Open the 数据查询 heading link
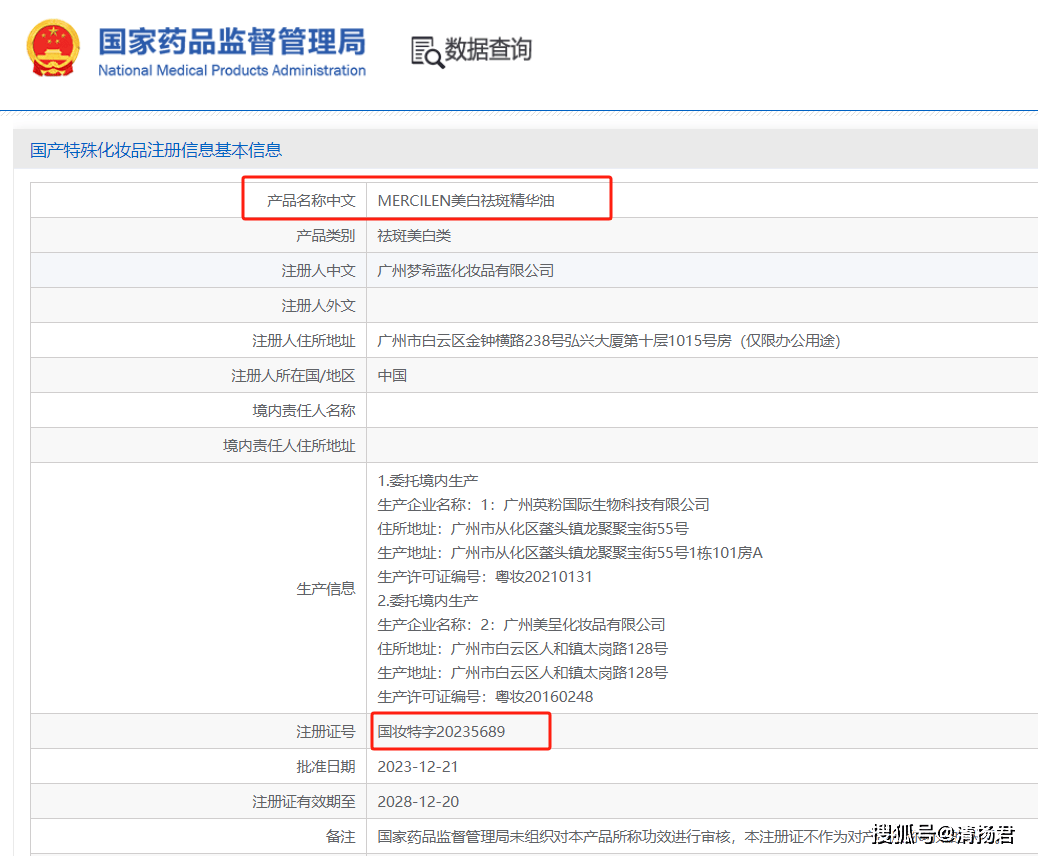Image resolution: width=1038 pixels, height=856 pixels. [488, 50]
